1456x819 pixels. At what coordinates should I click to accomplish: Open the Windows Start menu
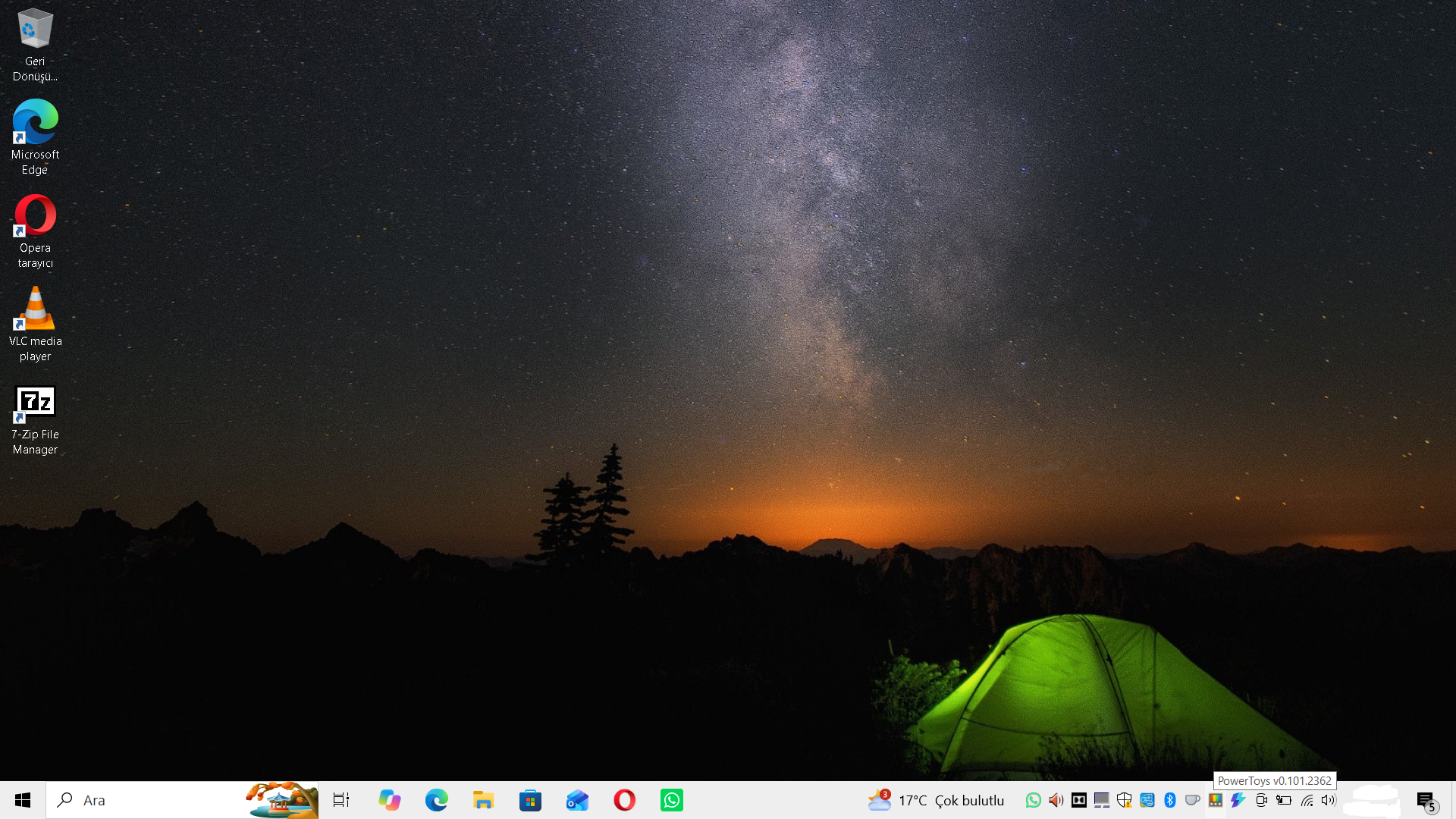point(23,800)
